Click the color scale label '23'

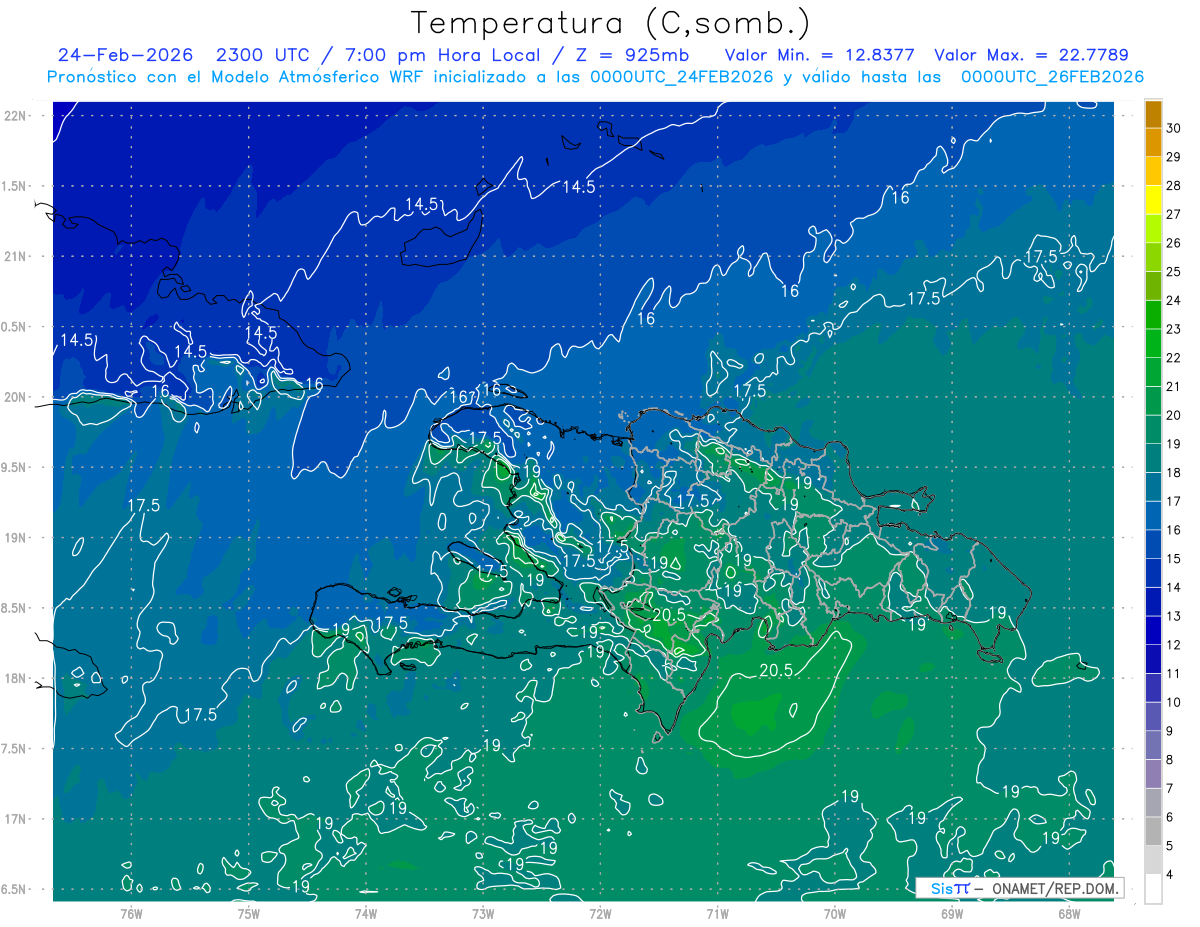[1174, 329]
